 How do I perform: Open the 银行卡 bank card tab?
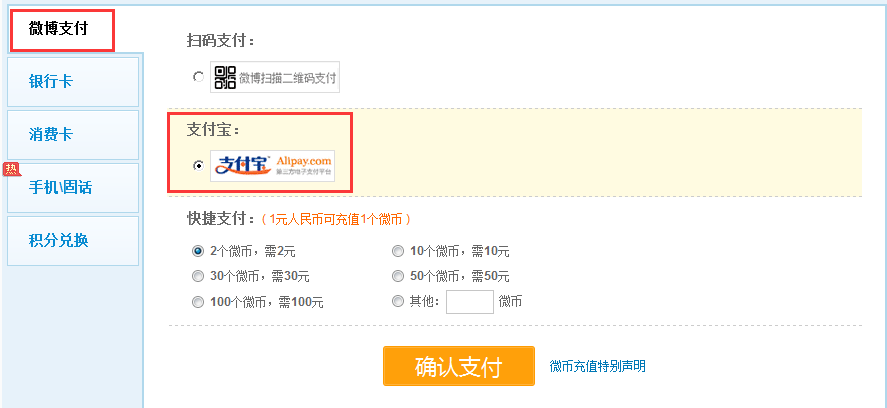(x=73, y=81)
